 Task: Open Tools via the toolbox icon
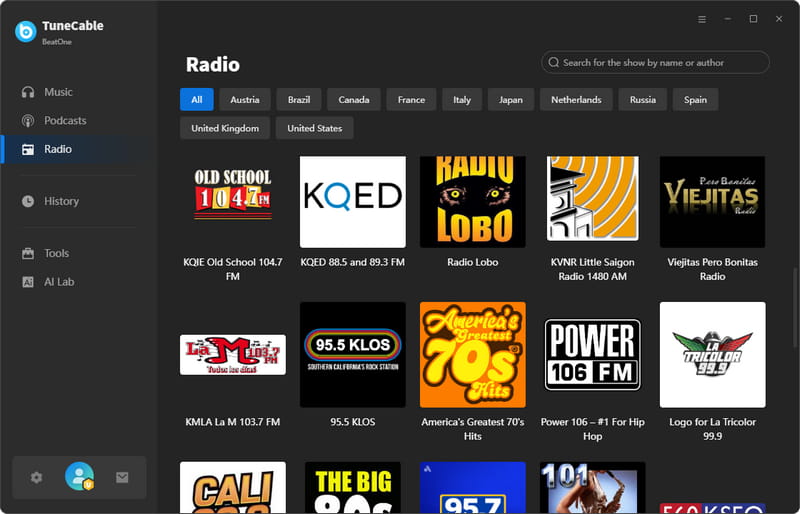click(28, 253)
